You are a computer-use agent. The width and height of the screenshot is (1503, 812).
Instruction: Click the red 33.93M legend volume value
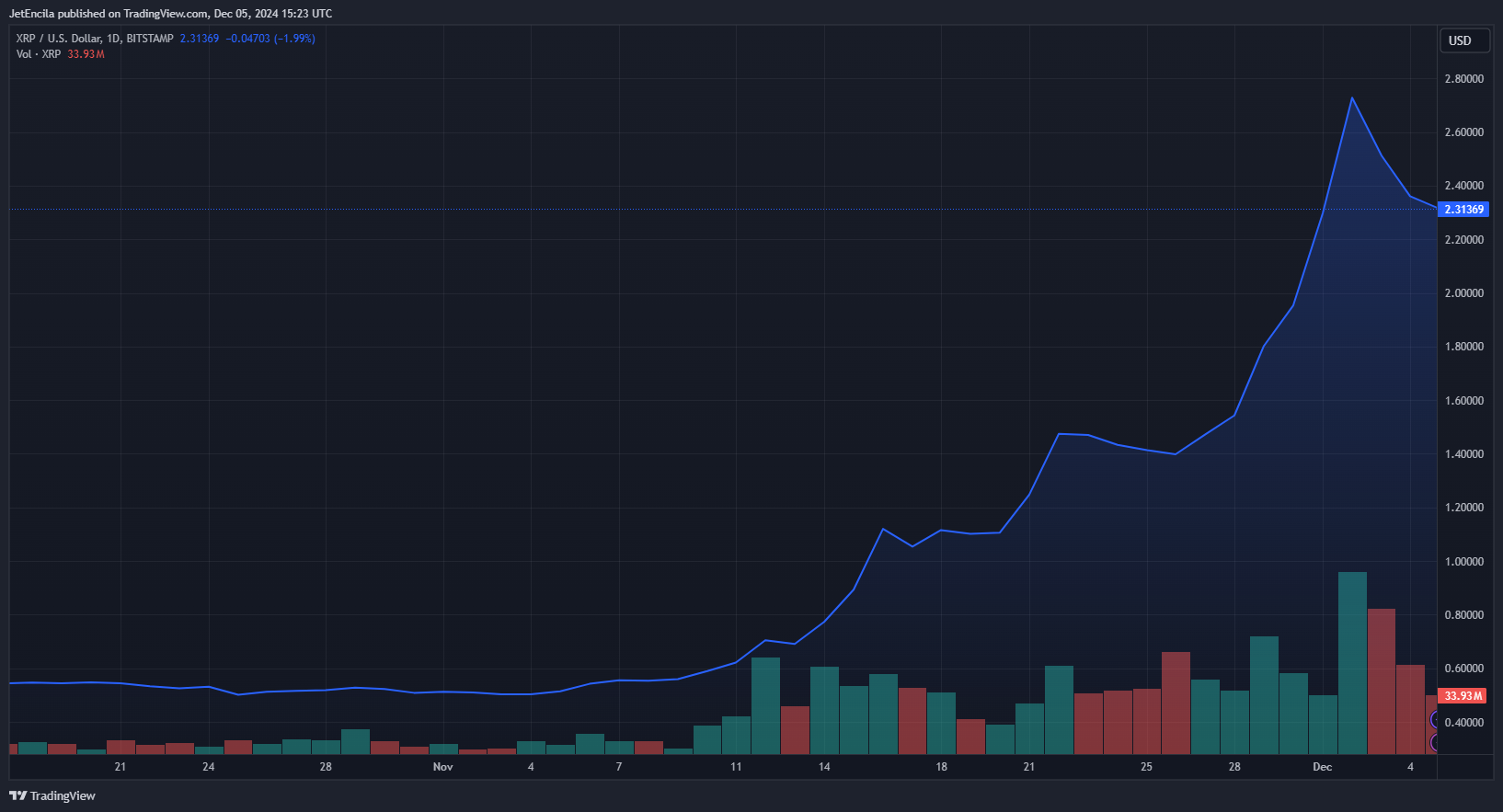[x=86, y=54]
